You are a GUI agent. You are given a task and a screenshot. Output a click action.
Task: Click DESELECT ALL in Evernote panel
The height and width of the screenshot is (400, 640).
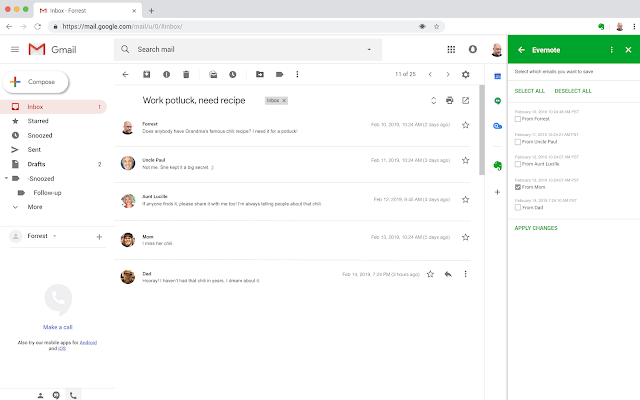[573, 91]
